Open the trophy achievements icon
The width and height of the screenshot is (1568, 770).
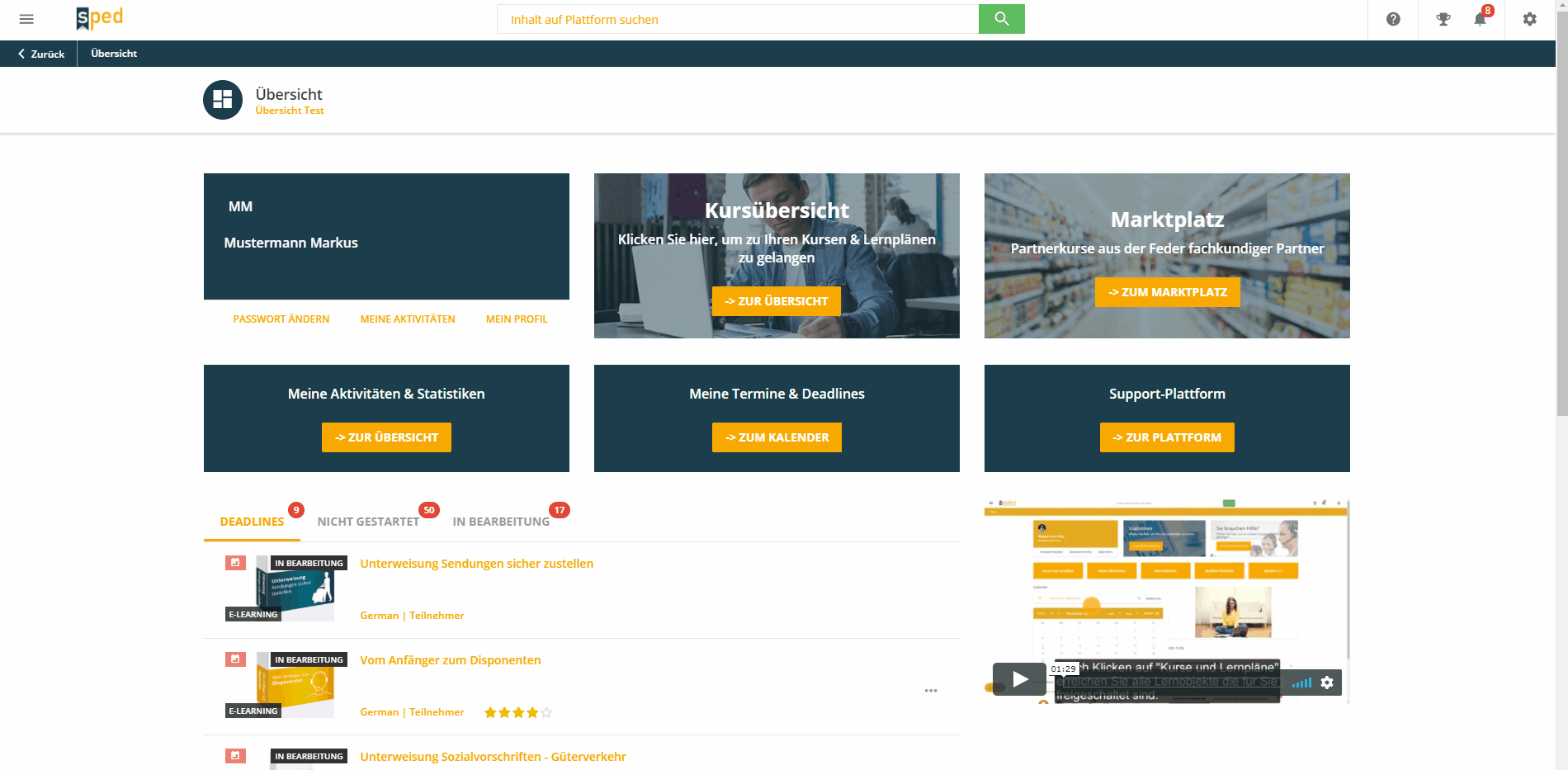[x=1443, y=19]
